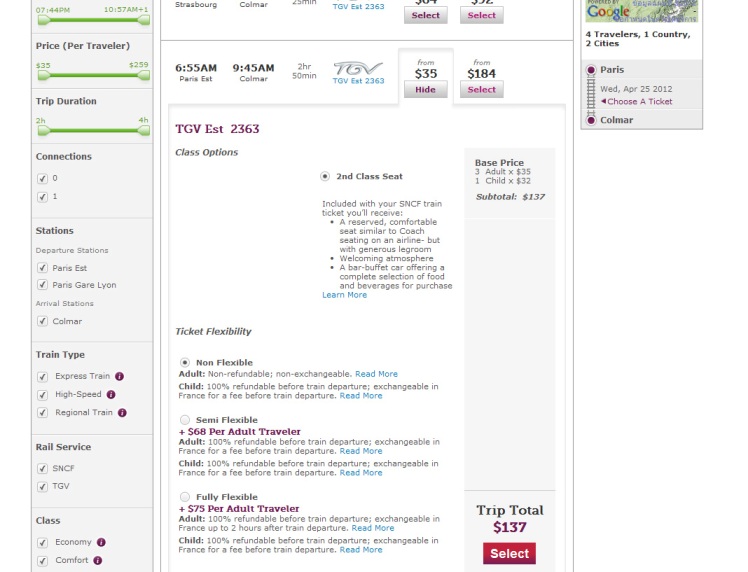Click + $75 Per Adult Traveler text
Screen dimensions: 748x572
click(239, 509)
